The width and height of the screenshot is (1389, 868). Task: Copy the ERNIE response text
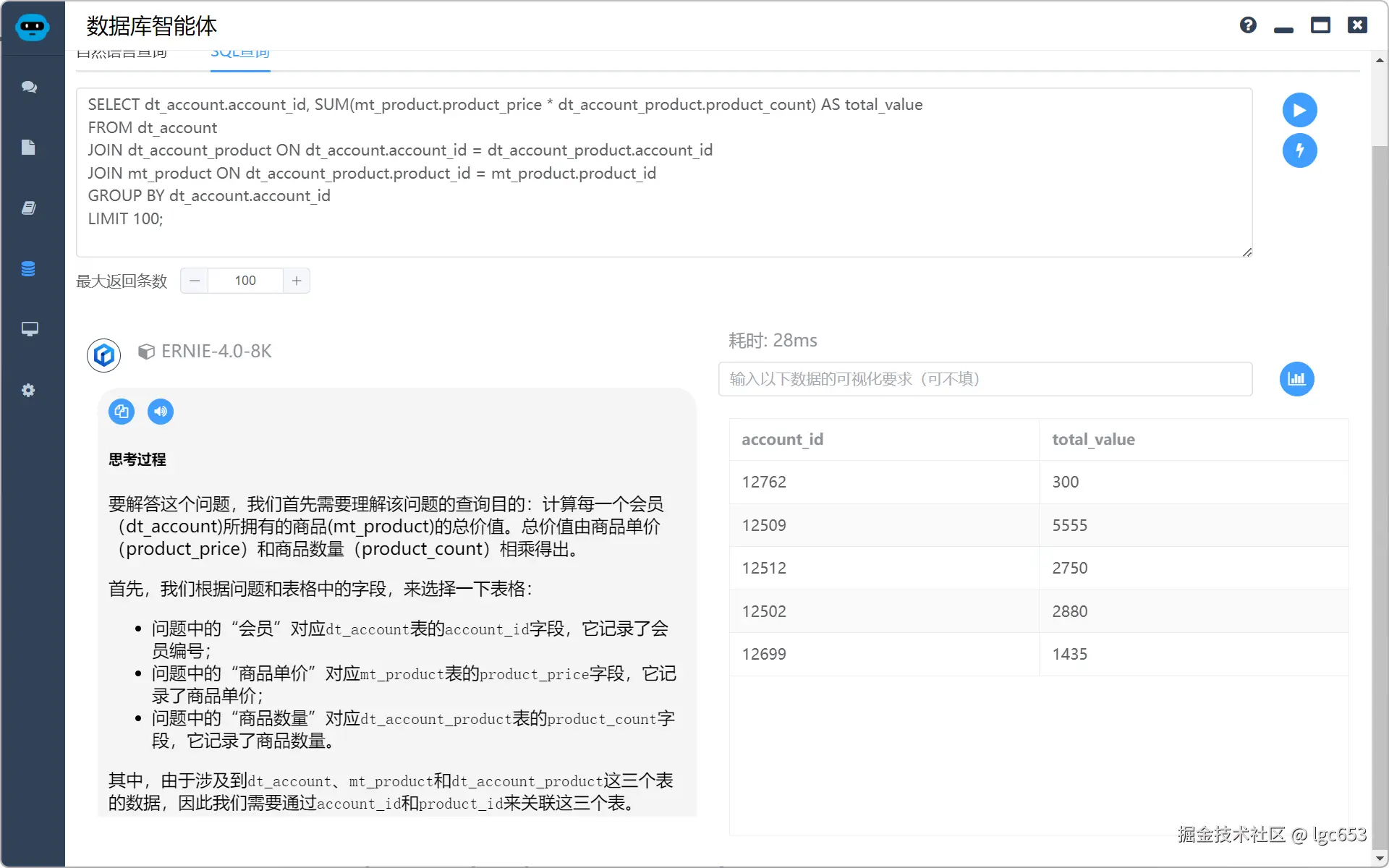click(x=122, y=412)
